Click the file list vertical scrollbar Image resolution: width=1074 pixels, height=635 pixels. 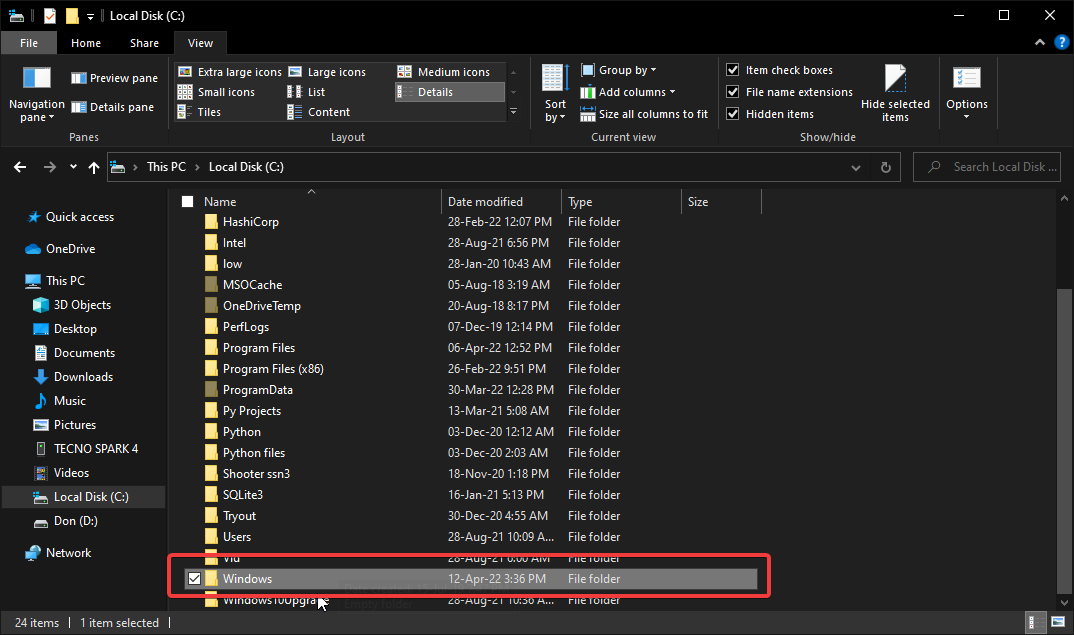pos(1064,441)
